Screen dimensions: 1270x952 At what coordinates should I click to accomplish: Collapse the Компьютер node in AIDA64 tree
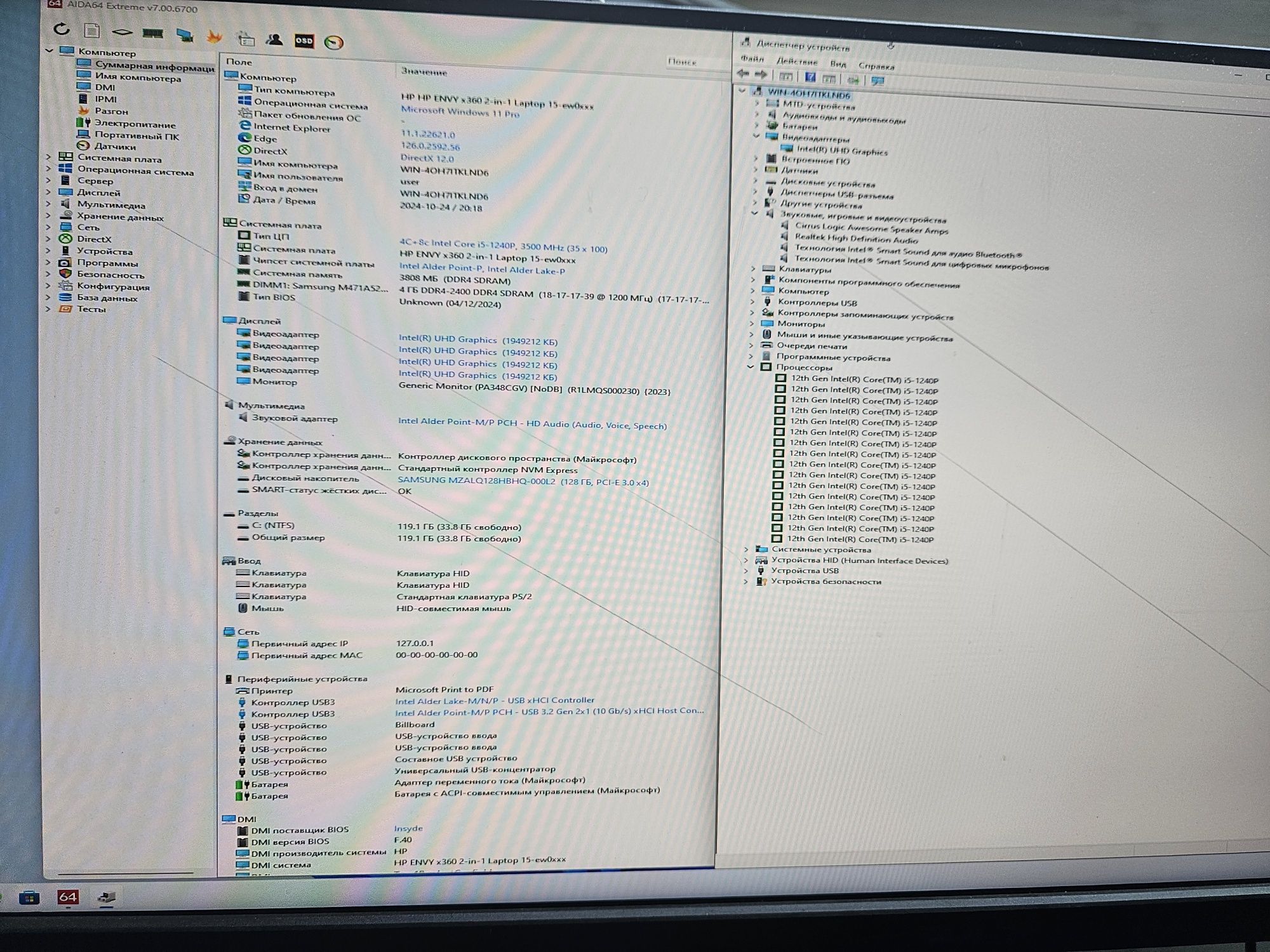point(50,50)
